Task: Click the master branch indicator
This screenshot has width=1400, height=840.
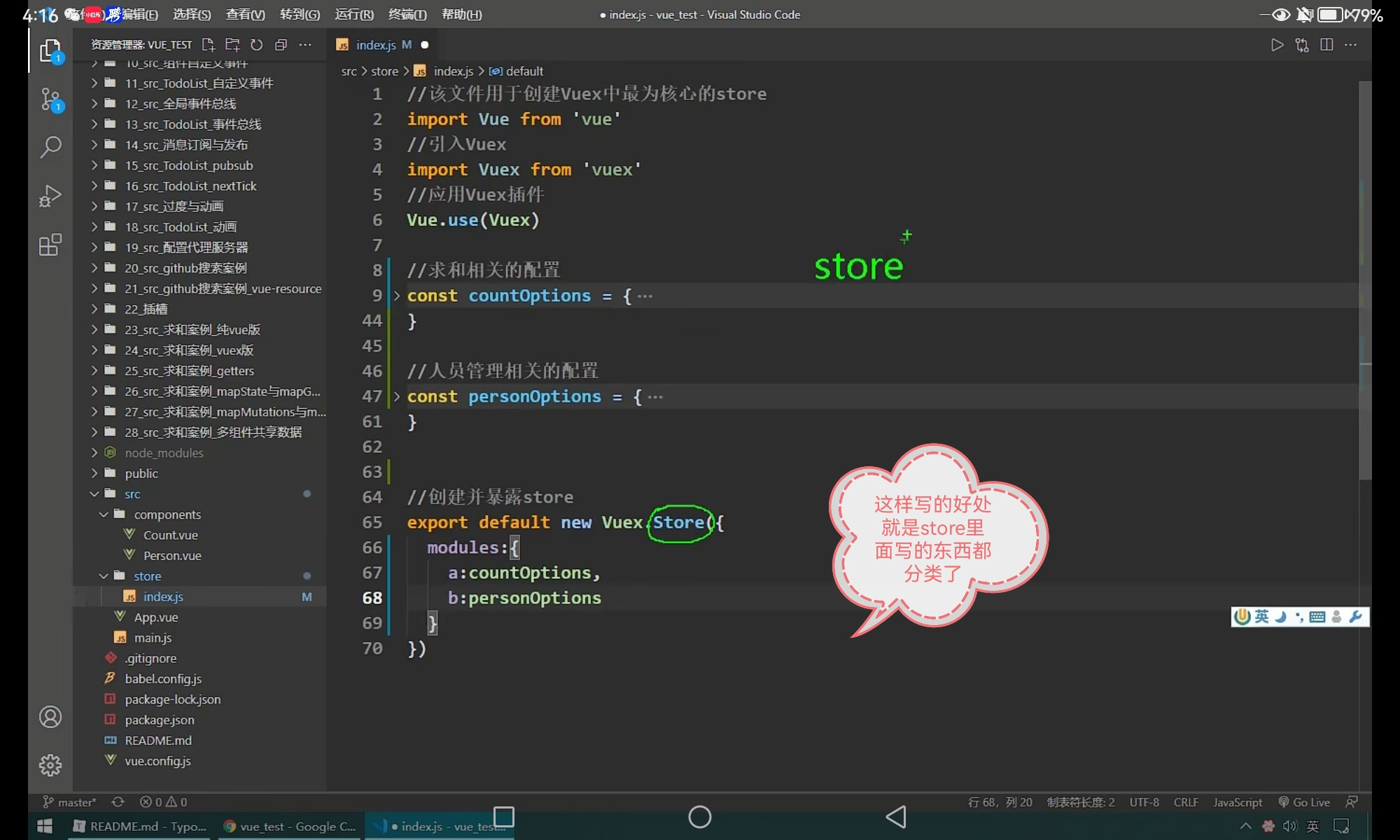Action: 70,802
